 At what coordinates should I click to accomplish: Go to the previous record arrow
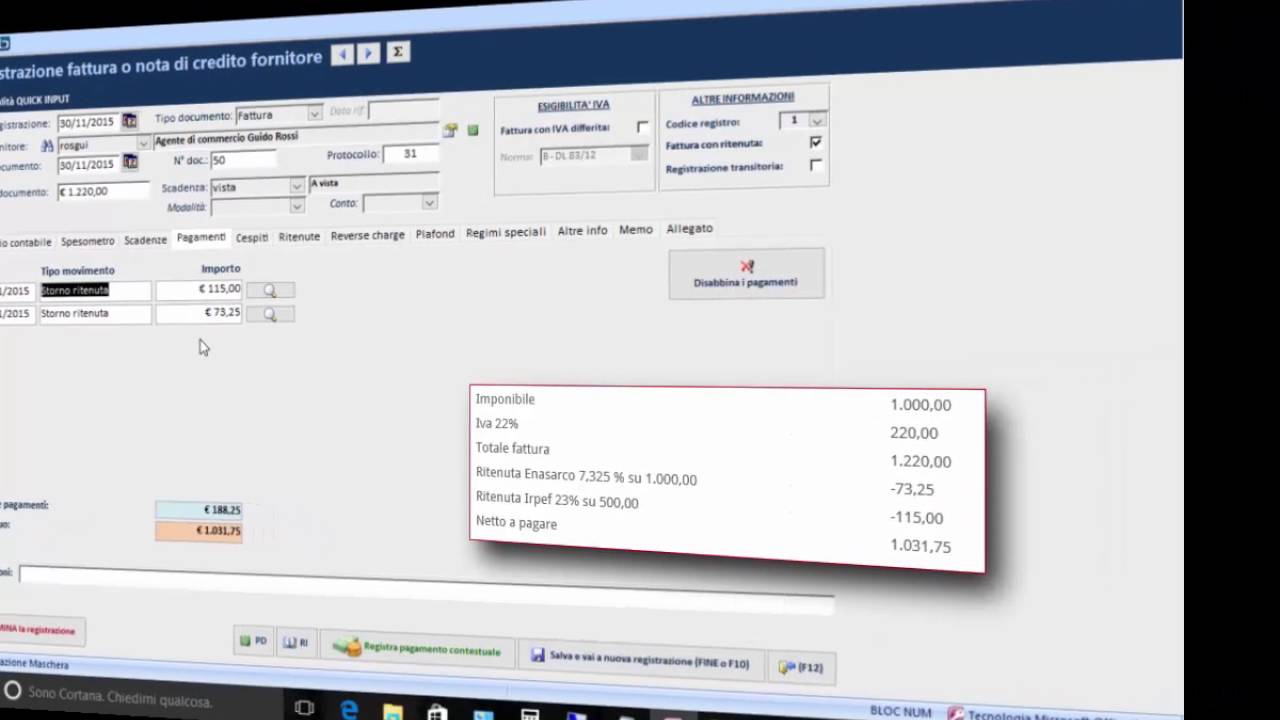tap(342, 55)
